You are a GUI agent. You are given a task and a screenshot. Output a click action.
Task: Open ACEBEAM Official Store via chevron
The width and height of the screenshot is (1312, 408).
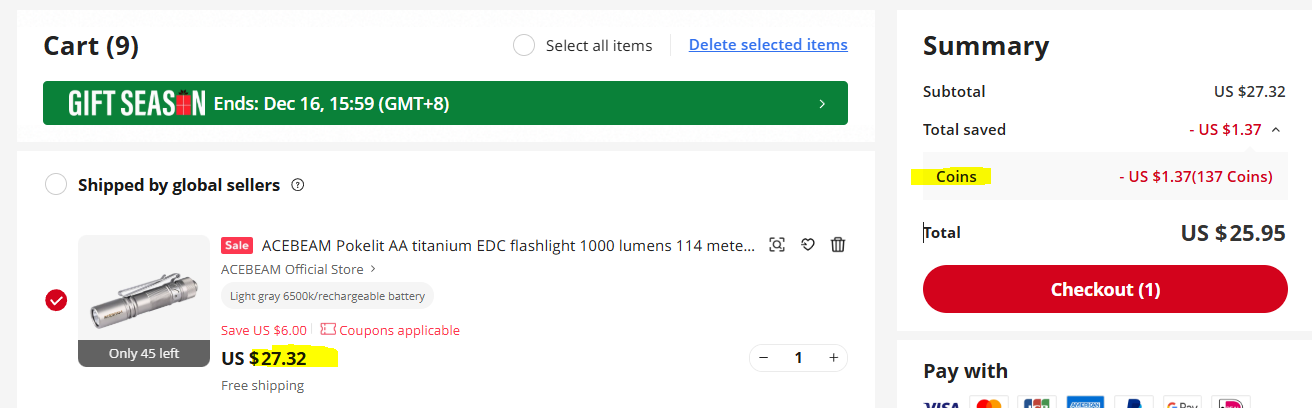pos(373,268)
